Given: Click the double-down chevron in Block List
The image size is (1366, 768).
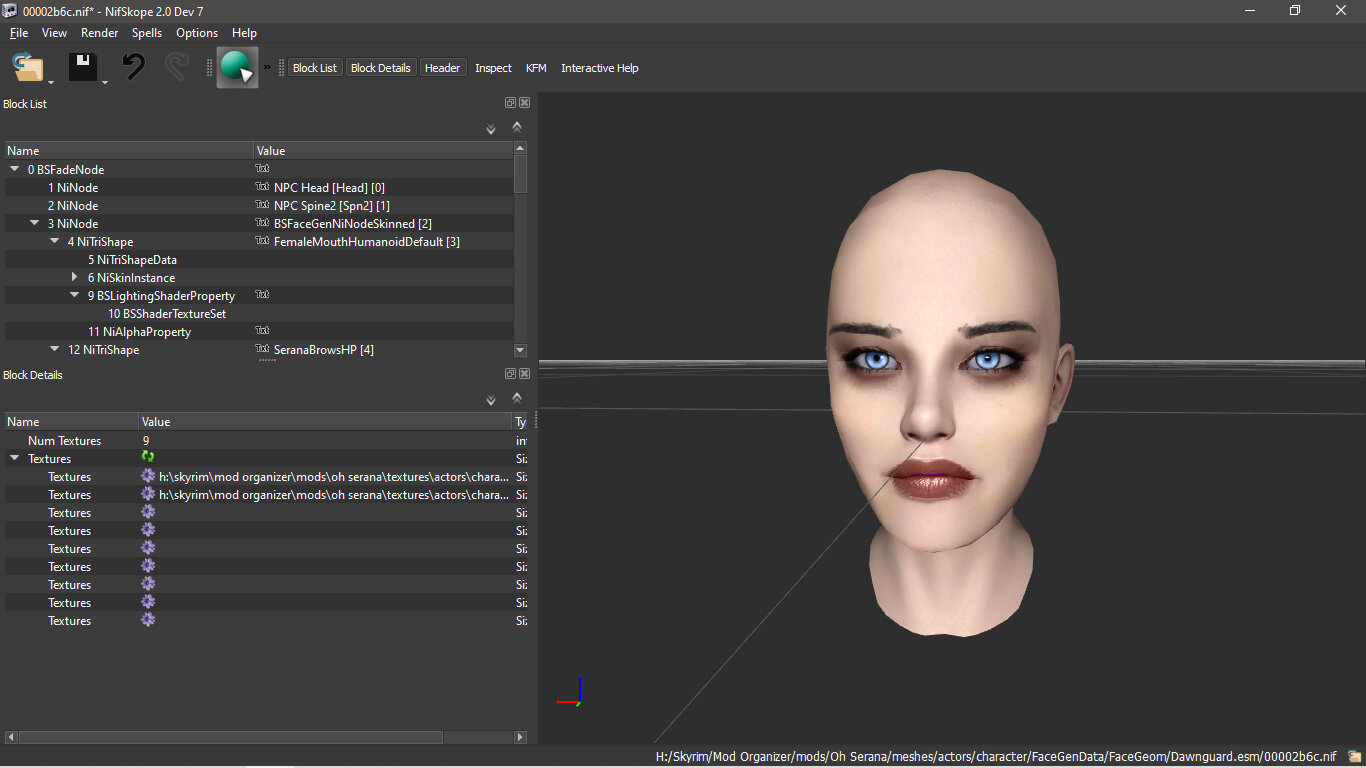Looking at the screenshot, I should coord(491,129).
